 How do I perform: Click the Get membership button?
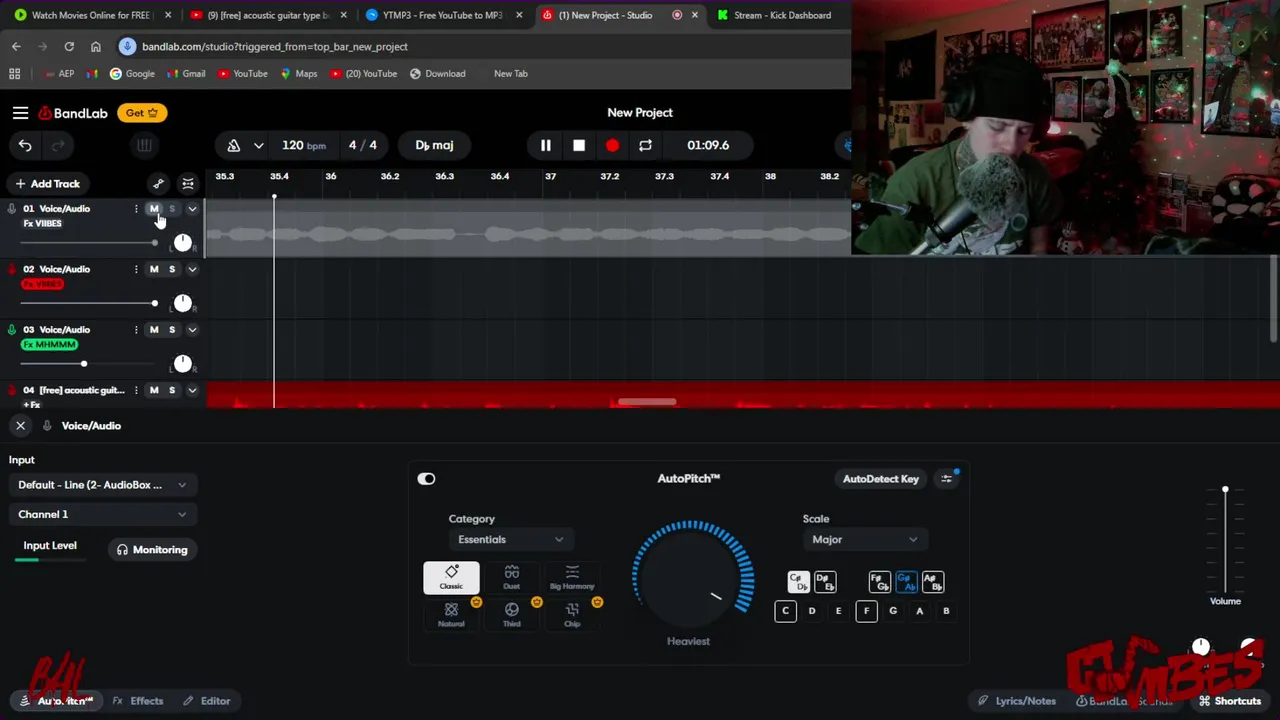tap(142, 113)
